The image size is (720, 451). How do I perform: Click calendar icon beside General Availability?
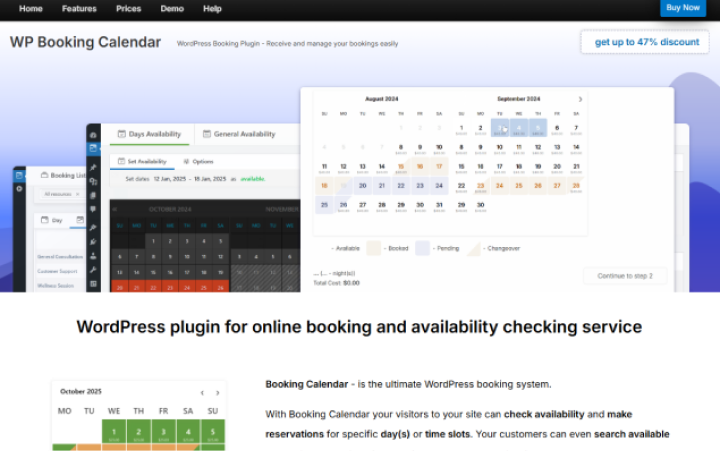(207, 134)
